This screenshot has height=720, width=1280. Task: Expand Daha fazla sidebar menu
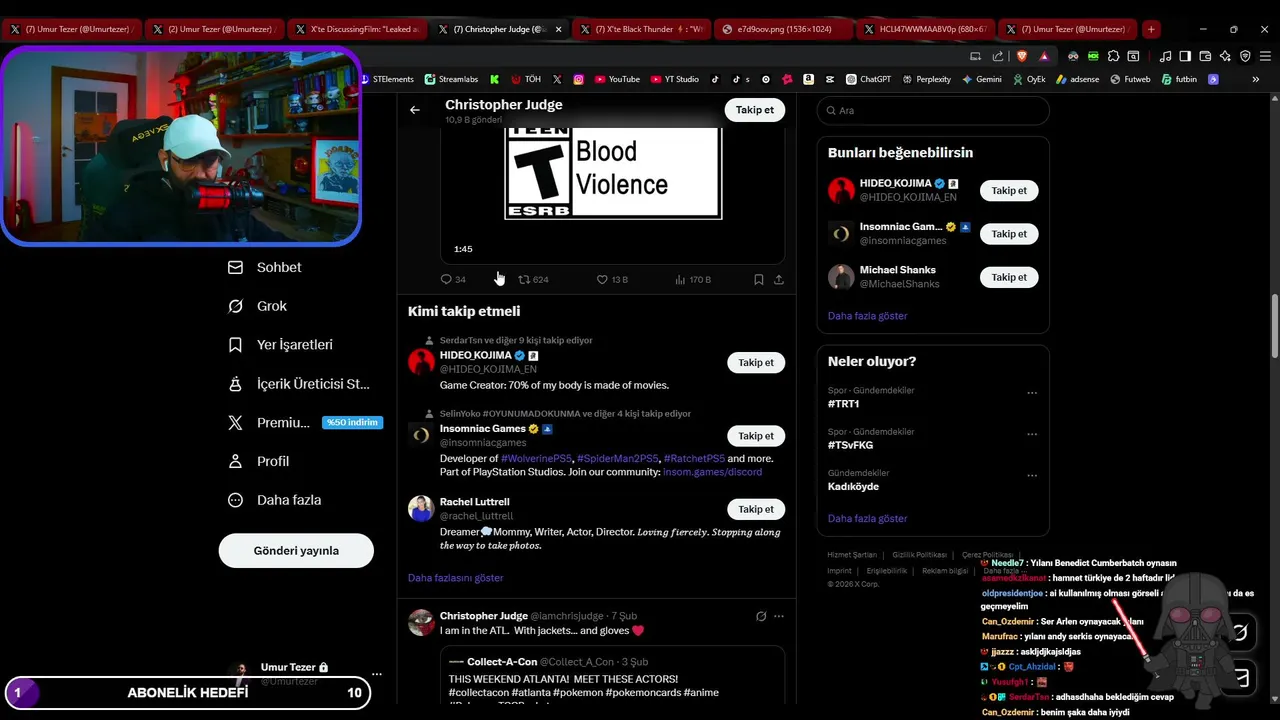tap(274, 500)
